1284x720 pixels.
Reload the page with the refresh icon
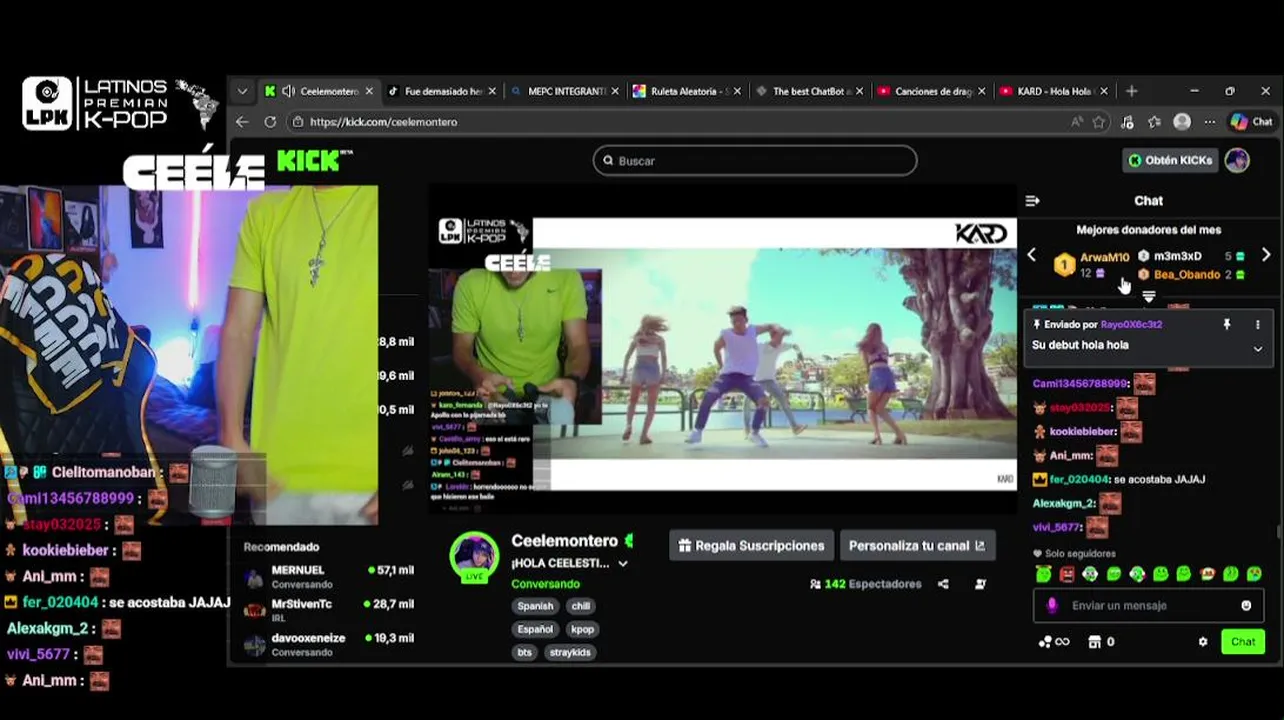point(270,122)
